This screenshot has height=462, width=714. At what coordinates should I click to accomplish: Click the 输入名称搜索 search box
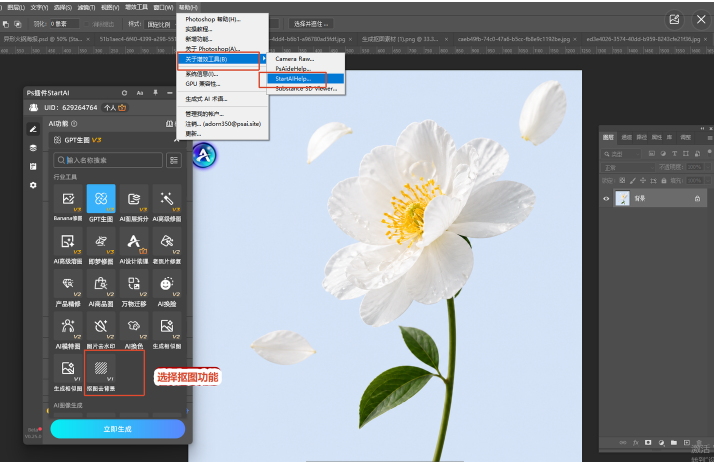108,160
